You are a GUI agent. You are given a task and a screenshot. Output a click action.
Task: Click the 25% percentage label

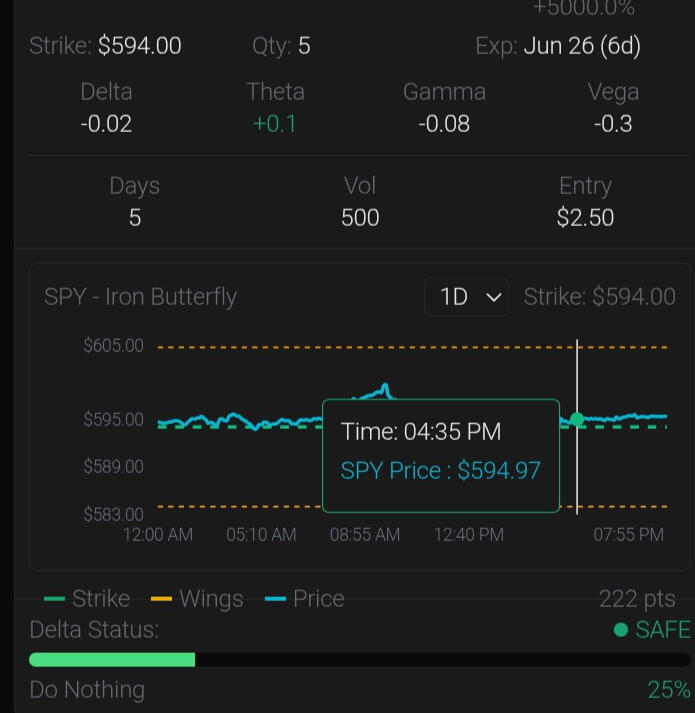tap(668, 690)
